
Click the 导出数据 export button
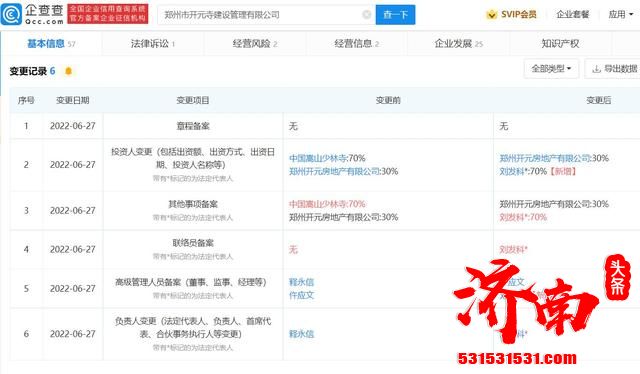pyautogui.click(x=614, y=69)
